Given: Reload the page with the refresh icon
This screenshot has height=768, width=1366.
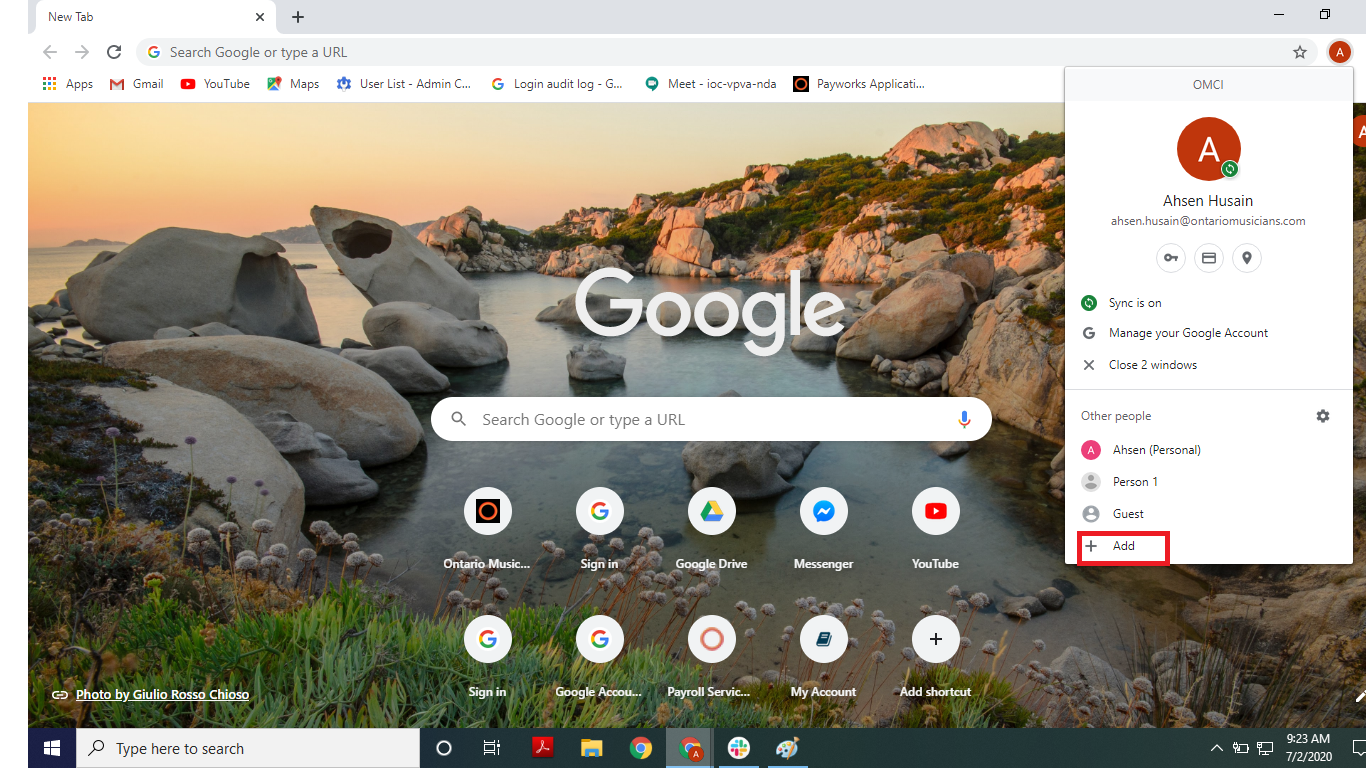Looking at the screenshot, I should click(114, 52).
